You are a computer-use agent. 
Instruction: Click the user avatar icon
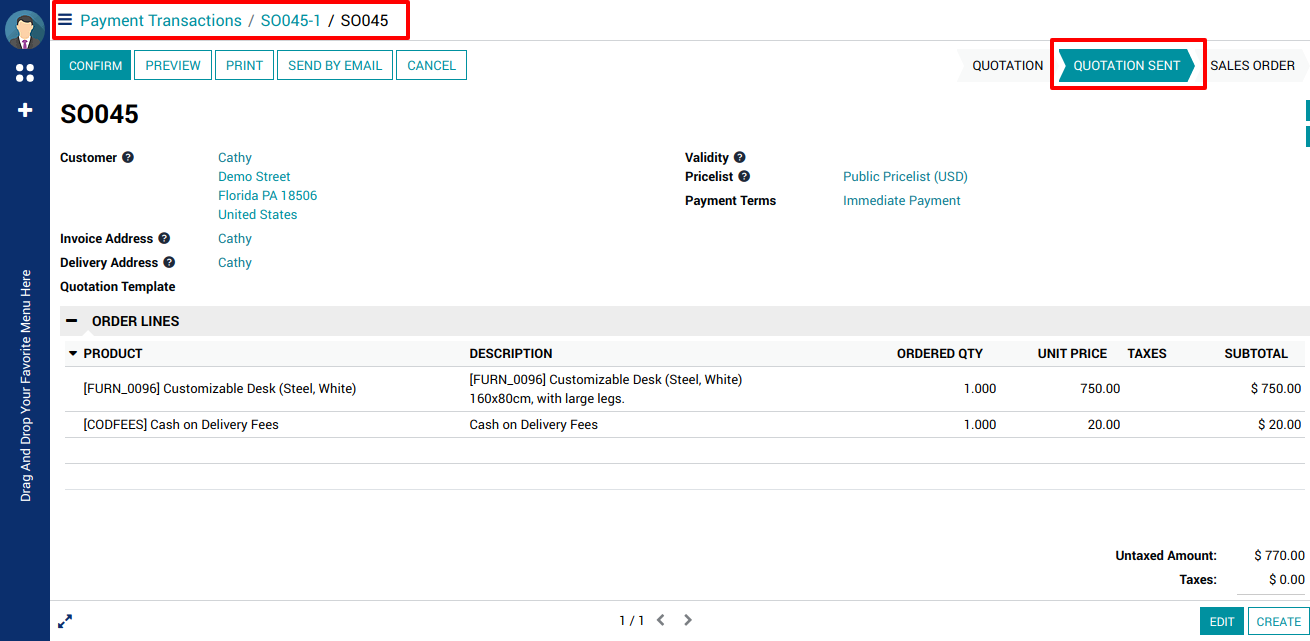25,30
